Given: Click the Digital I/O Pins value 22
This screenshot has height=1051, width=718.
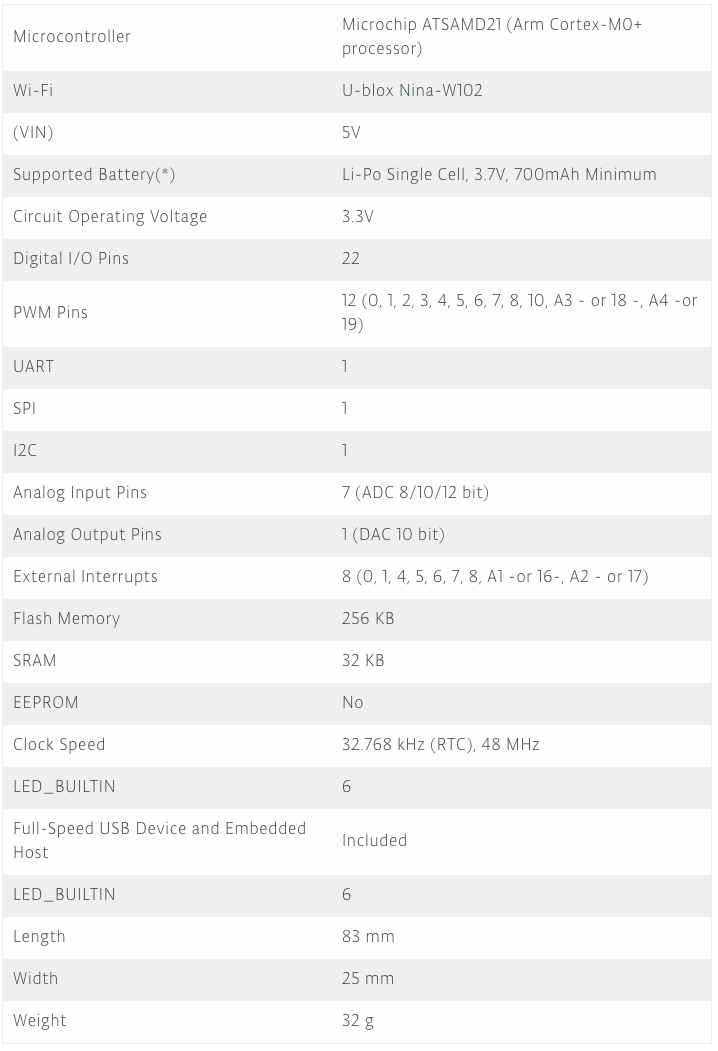Looking at the screenshot, I should [x=351, y=259].
